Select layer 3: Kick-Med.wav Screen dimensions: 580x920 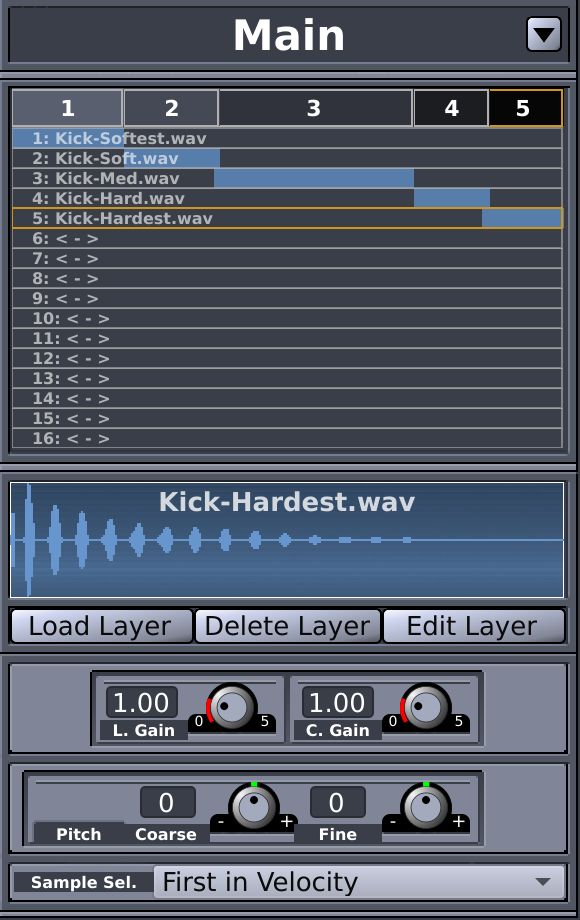click(287, 178)
